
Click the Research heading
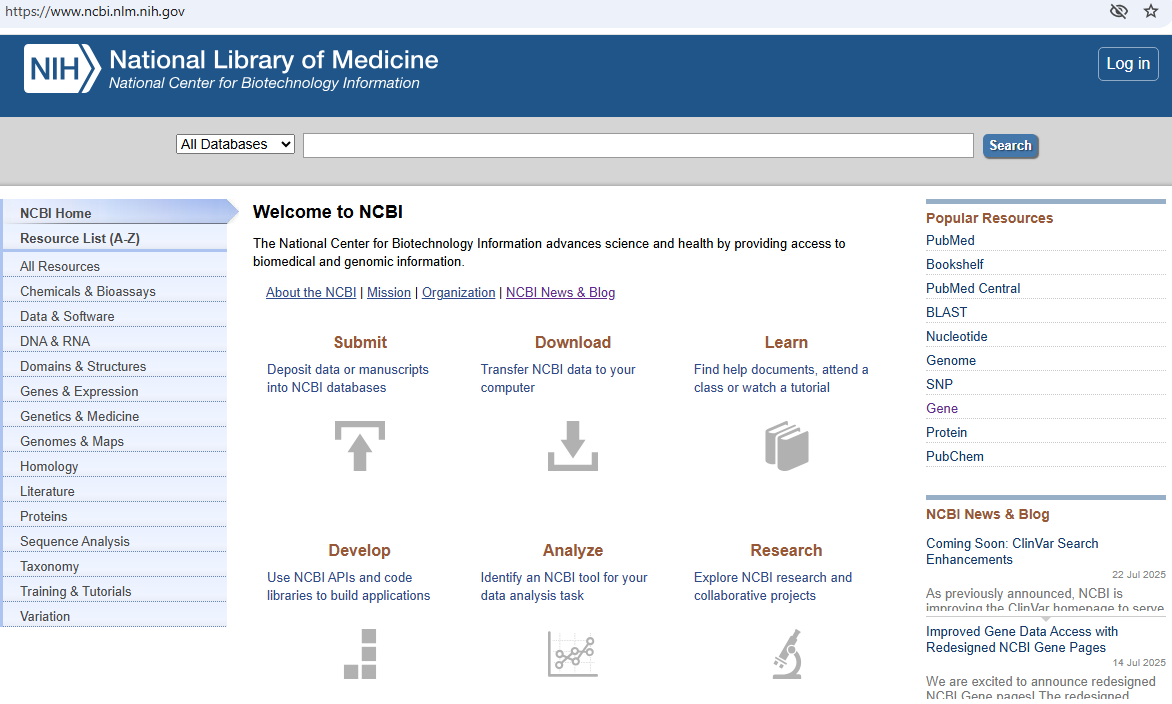(786, 550)
